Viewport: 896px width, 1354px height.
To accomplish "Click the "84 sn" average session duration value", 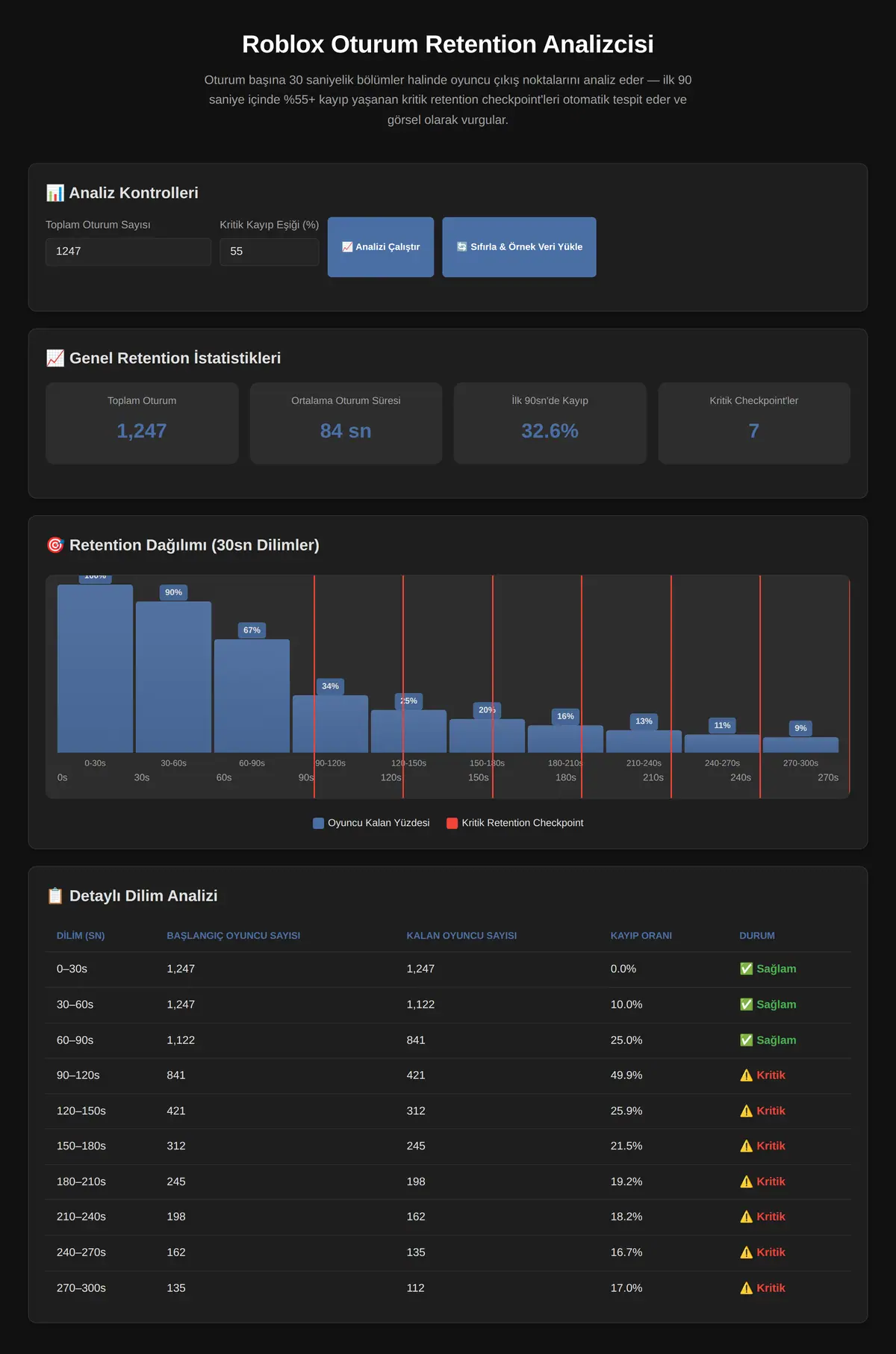I will 346,431.
